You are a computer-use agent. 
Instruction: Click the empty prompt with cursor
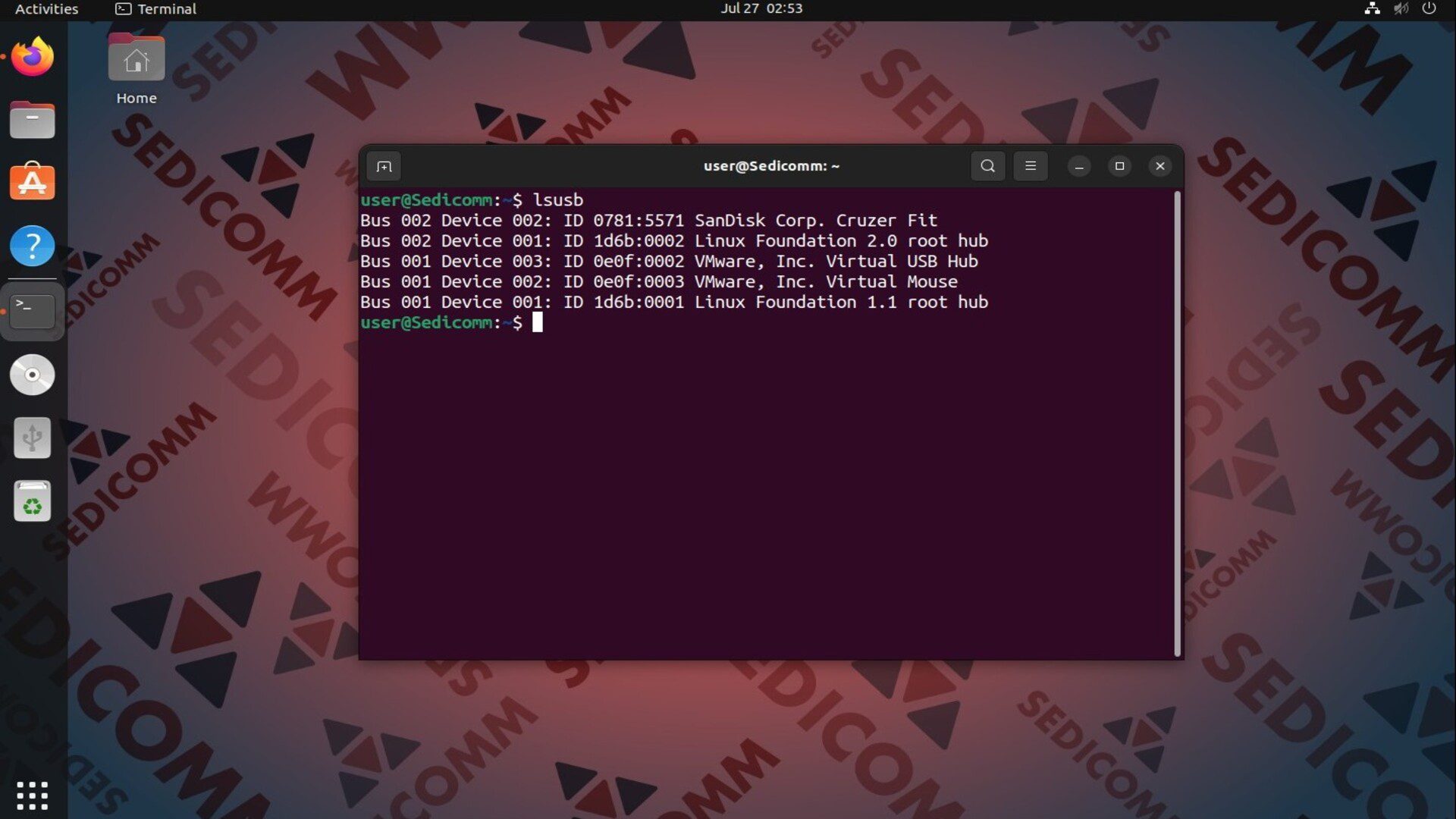click(x=451, y=322)
